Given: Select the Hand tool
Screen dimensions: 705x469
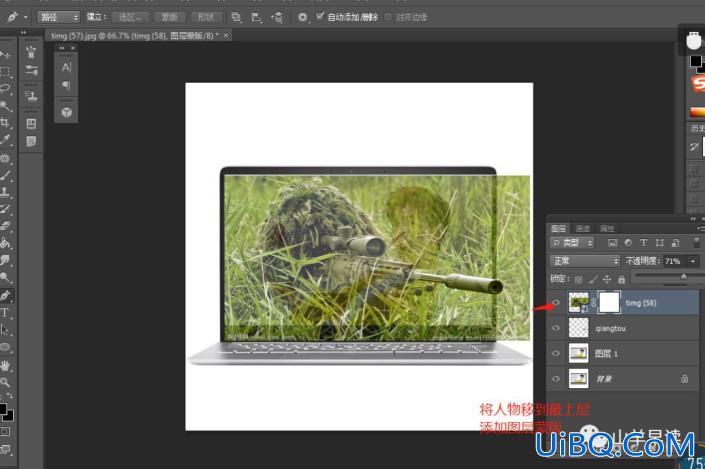Looking at the screenshot, I should point(5,366).
